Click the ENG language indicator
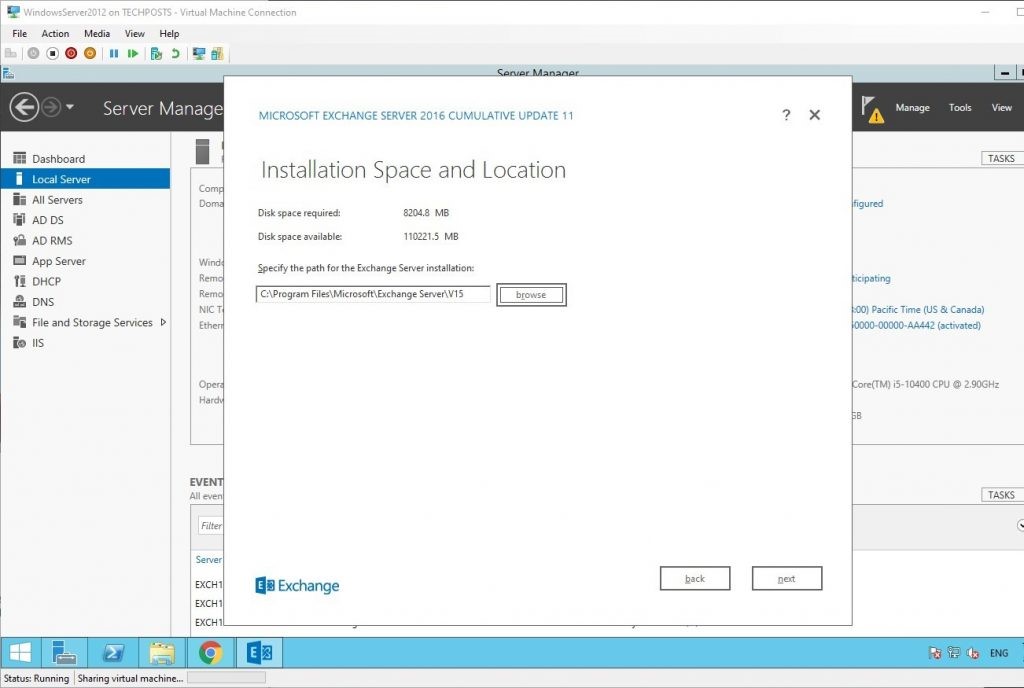1024x688 pixels. 999,653
